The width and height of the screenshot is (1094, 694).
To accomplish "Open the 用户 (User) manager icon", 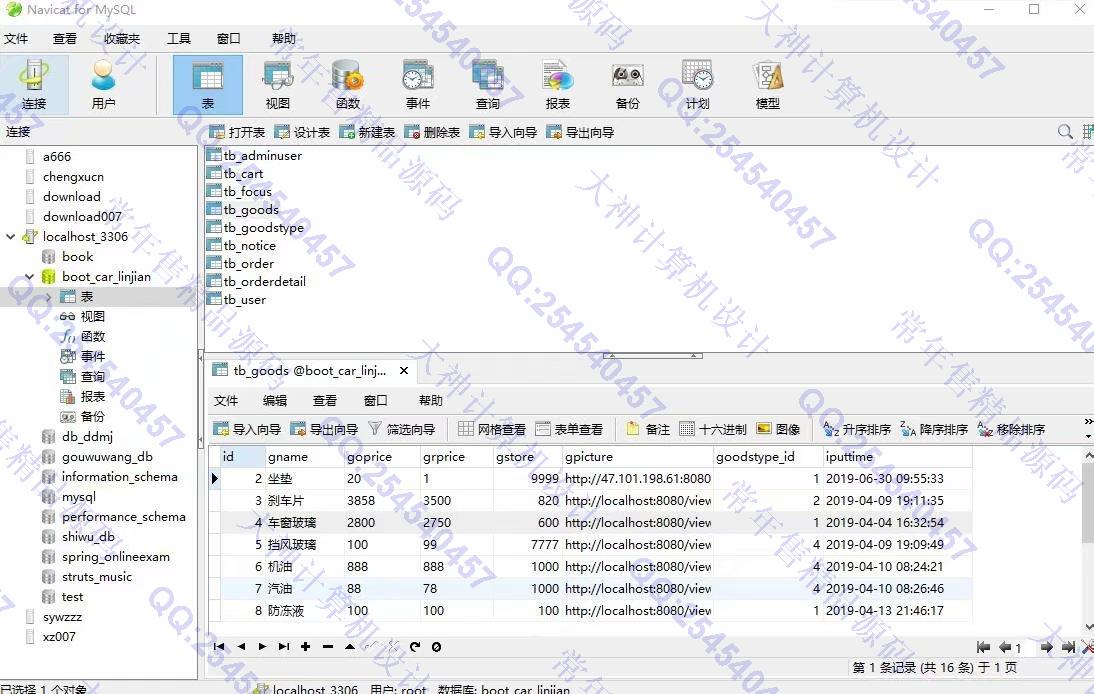I will pyautogui.click(x=103, y=84).
